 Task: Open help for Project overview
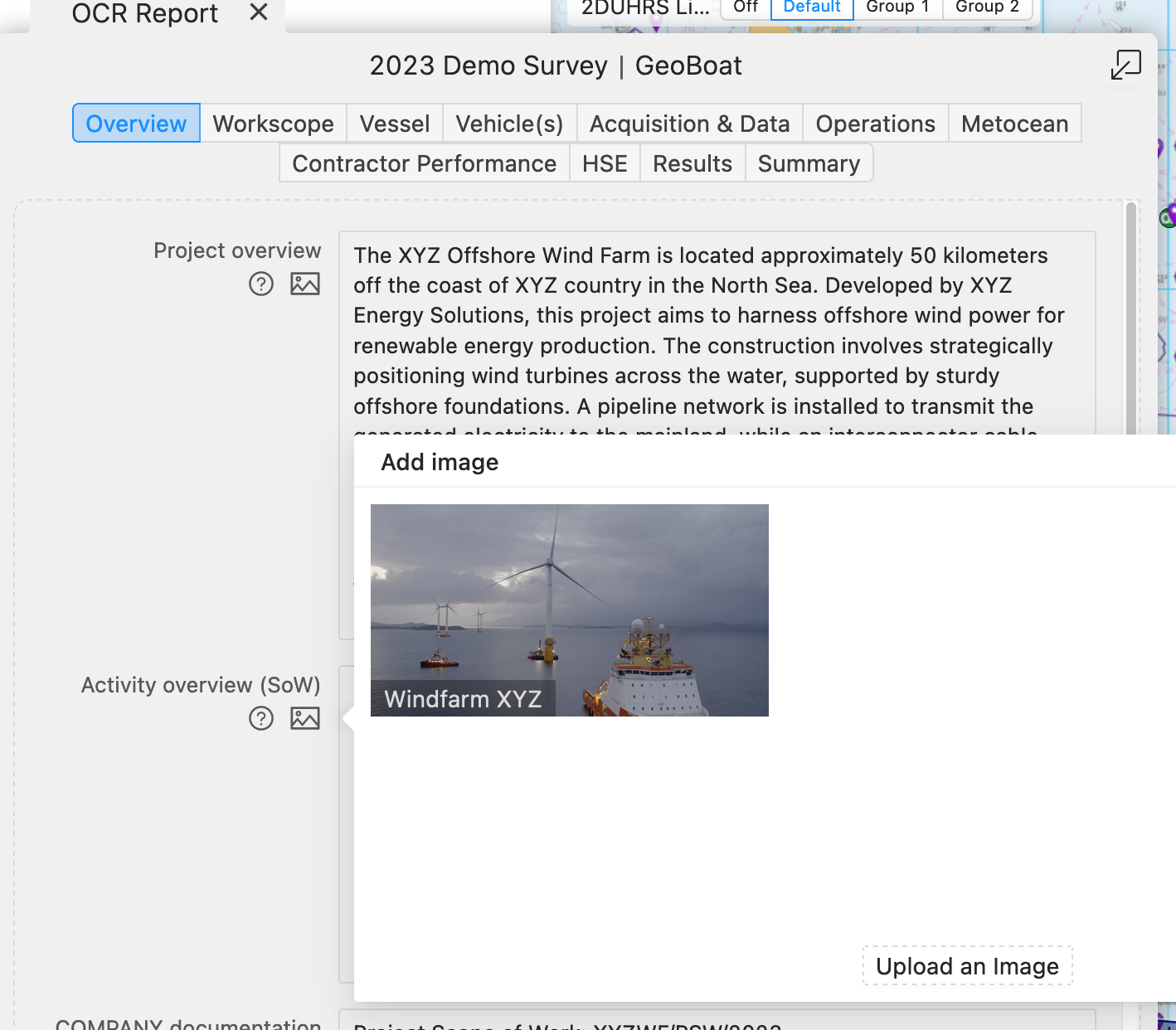[261, 284]
